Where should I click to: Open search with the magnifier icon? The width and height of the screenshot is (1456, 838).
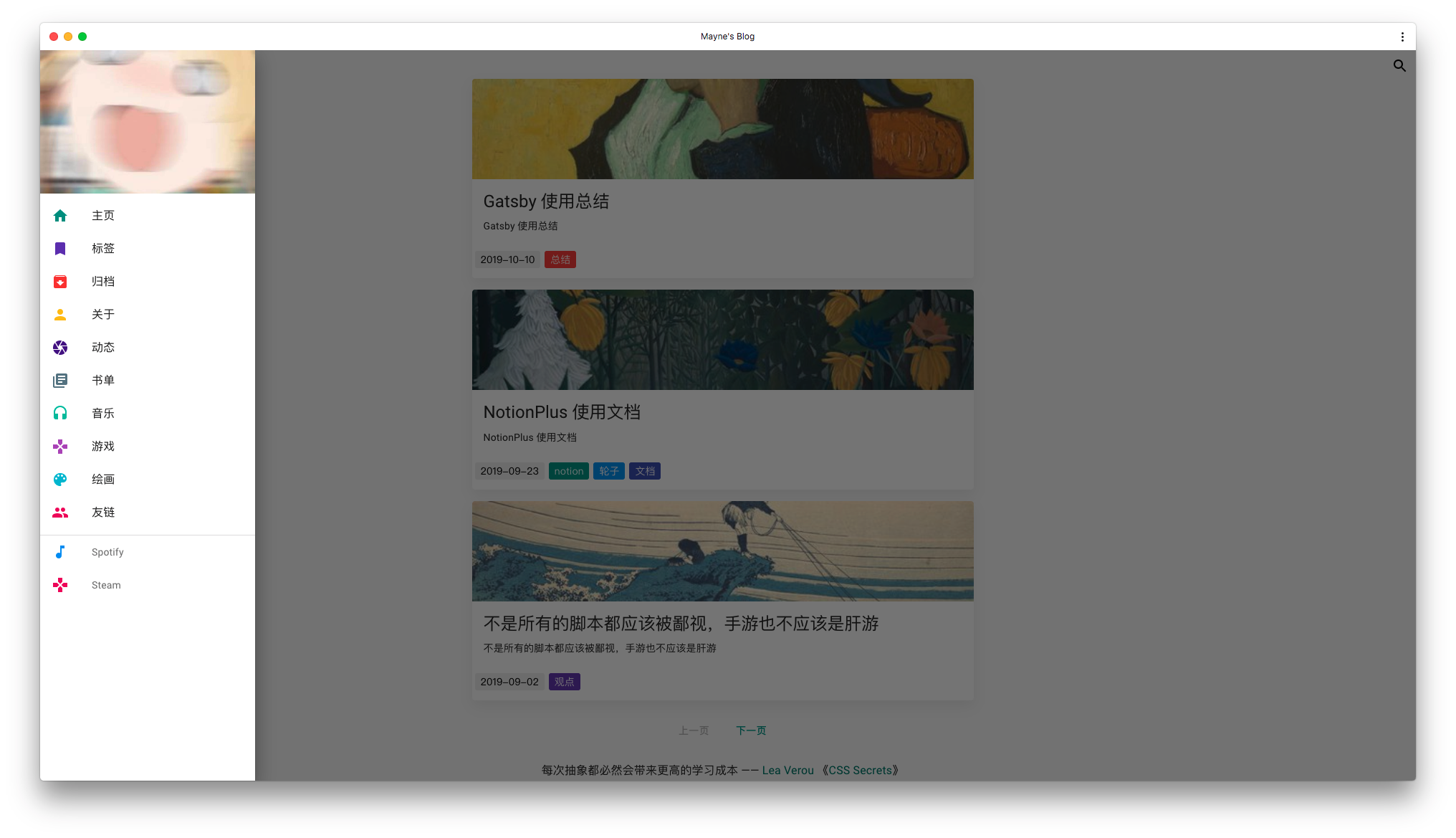coord(1399,66)
